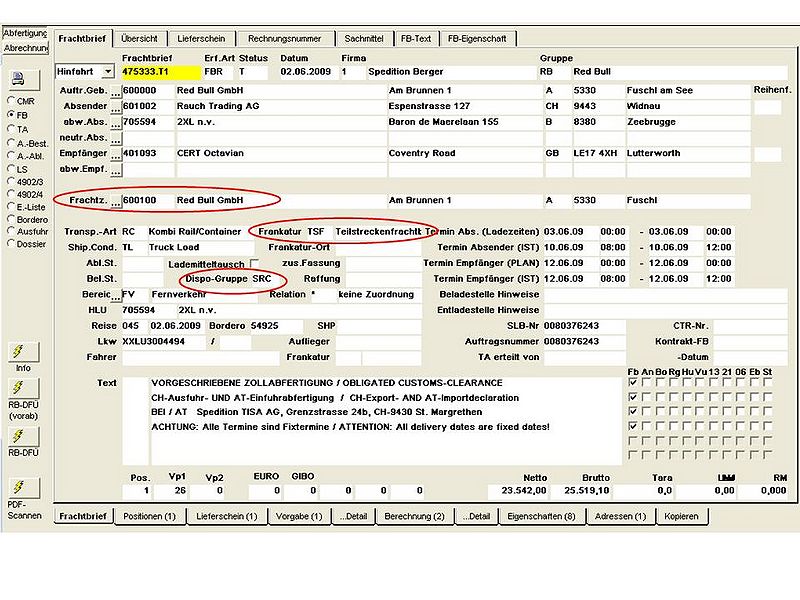The width and height of the screenshot is (800, 600).
Task: Click the PDF-Scannen lightning icon
Action: pyautogui.click(x=23, y=487)
